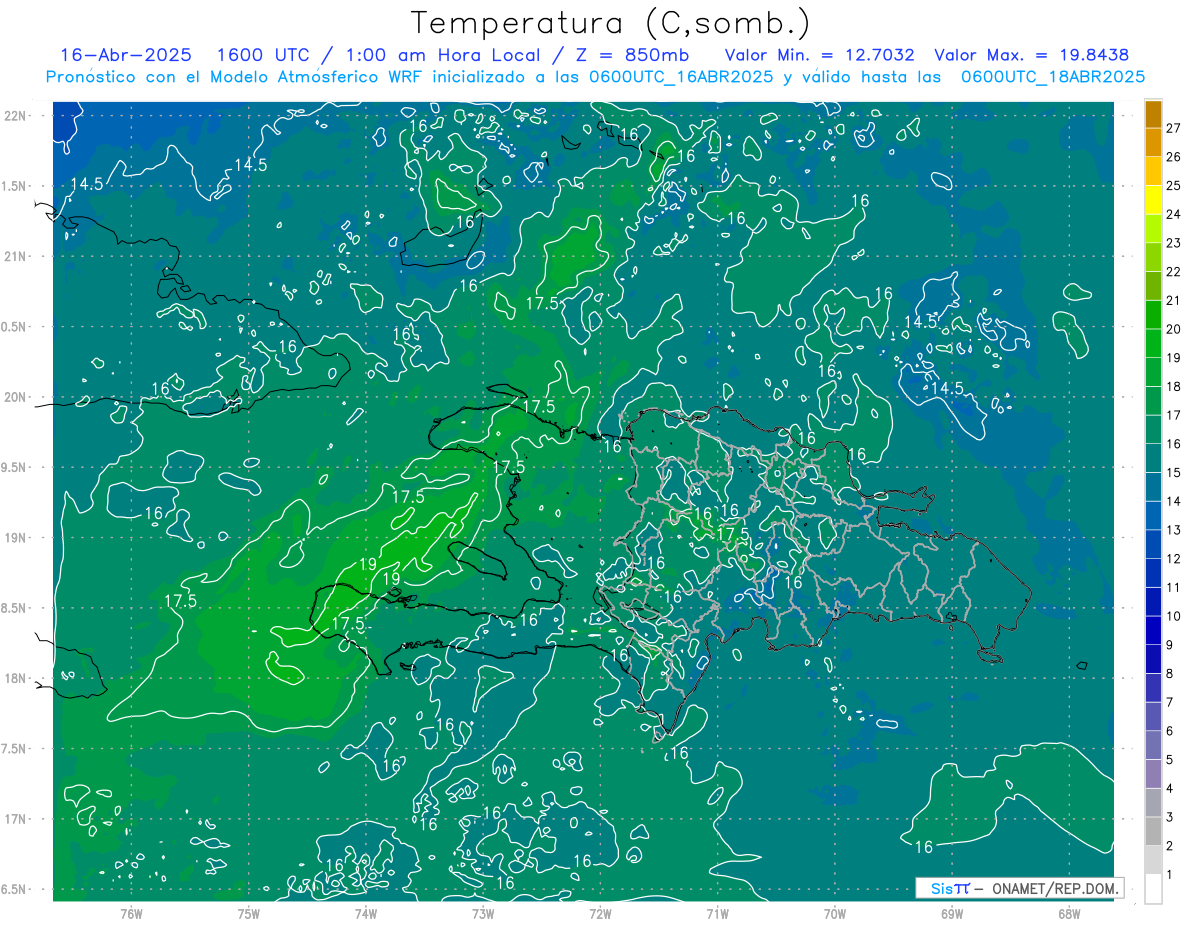Click the legend value "17" on the color scale
Image resolution: width=1200 pixels, height=927 pixels.
1173,415
